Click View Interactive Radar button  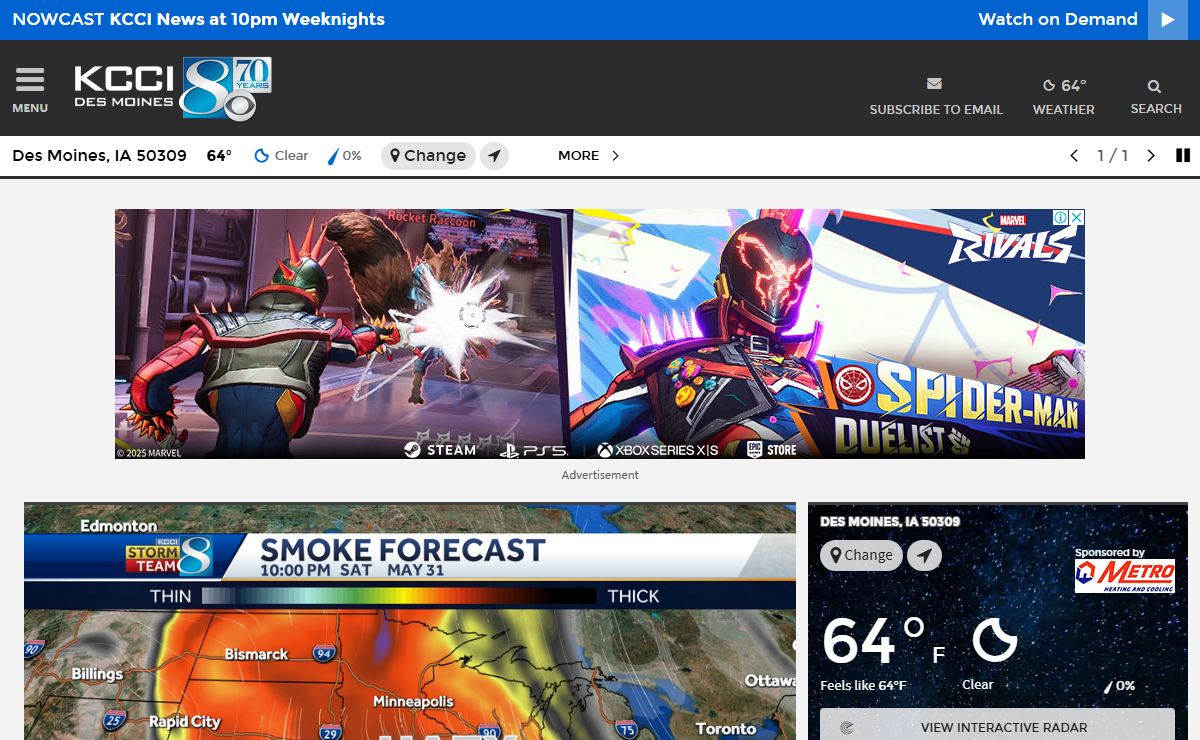997,727
